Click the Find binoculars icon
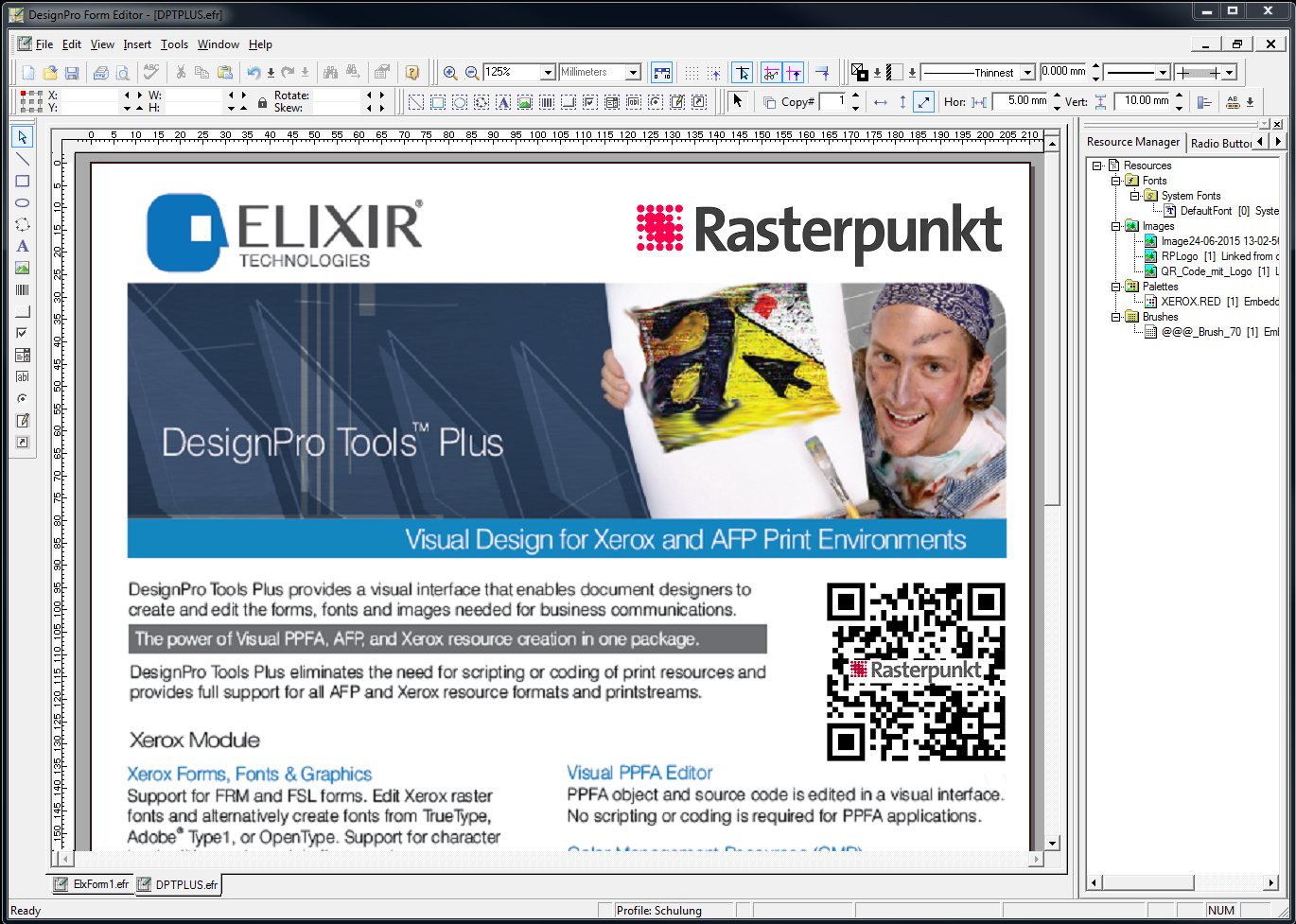1296x924 pixels. point(330,72)
